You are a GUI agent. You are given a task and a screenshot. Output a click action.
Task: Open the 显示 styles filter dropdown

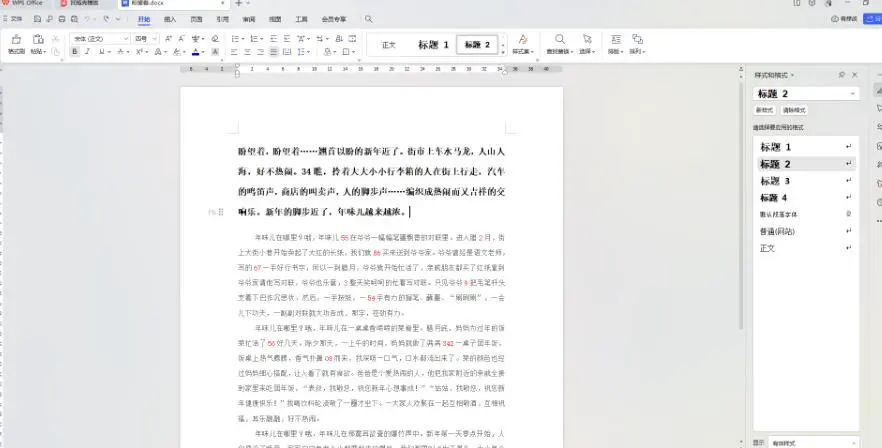pos(813,443)
